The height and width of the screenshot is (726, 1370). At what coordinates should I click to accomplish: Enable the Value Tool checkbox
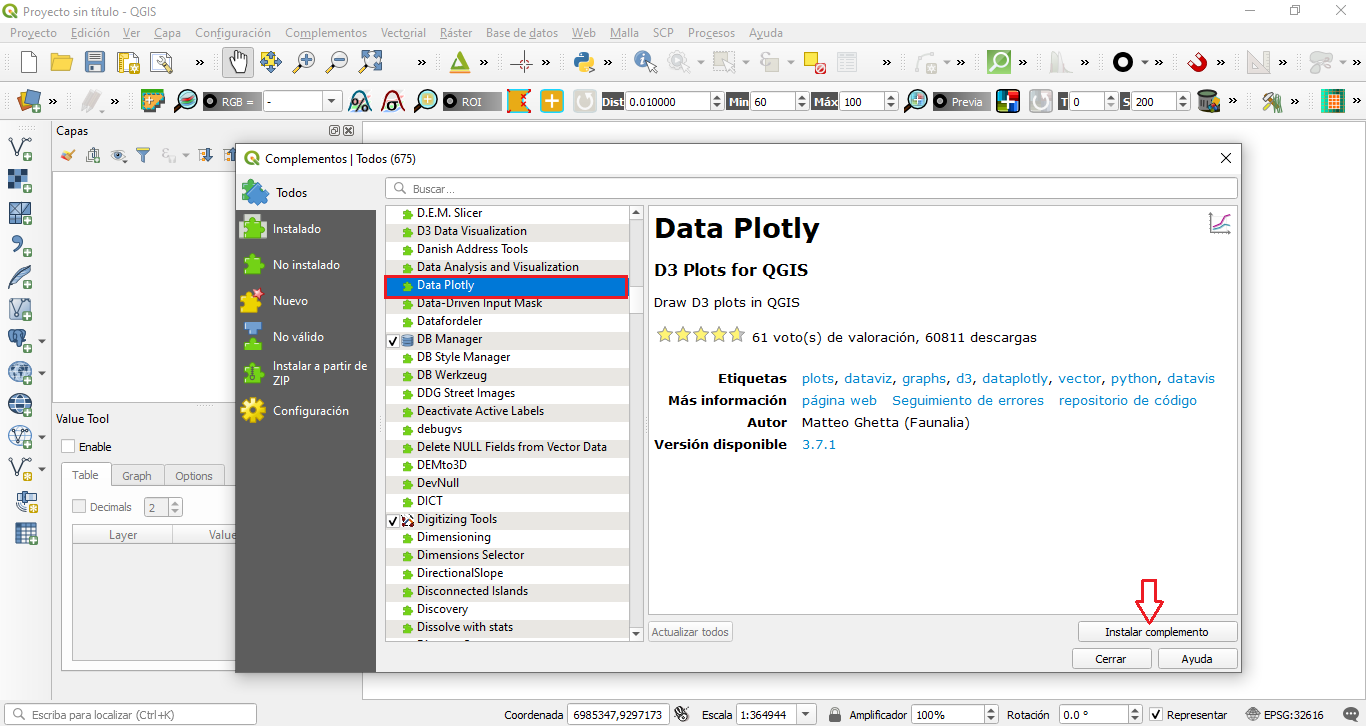[70, 446]
